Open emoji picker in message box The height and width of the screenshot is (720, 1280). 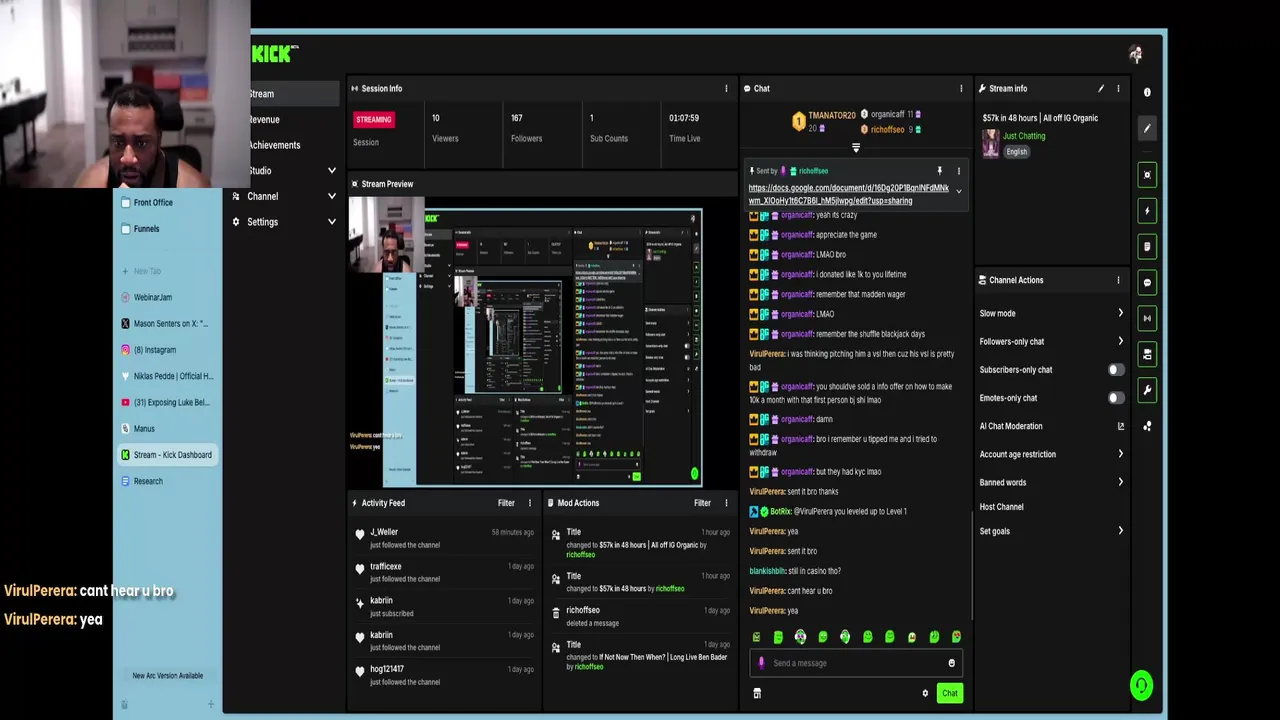[951, 663]
